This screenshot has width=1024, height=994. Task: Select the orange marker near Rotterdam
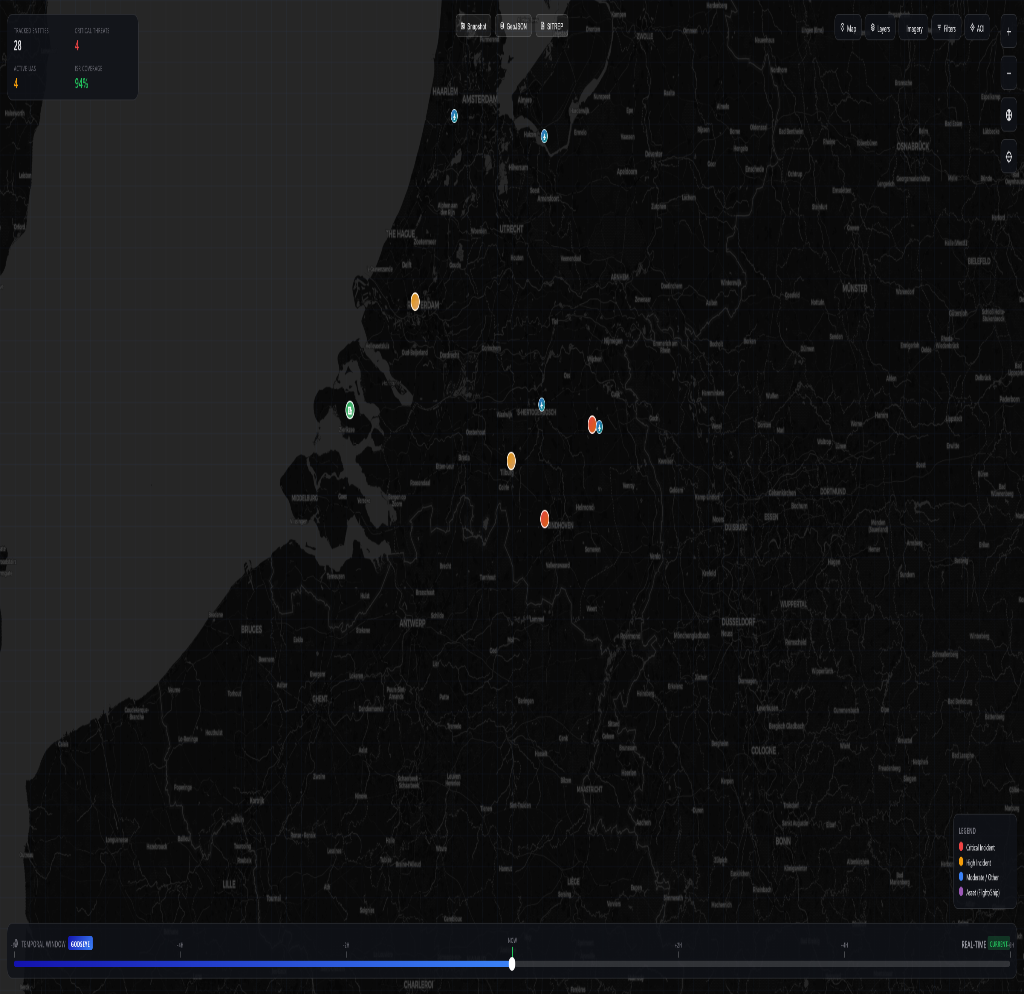tap(415, 302)
